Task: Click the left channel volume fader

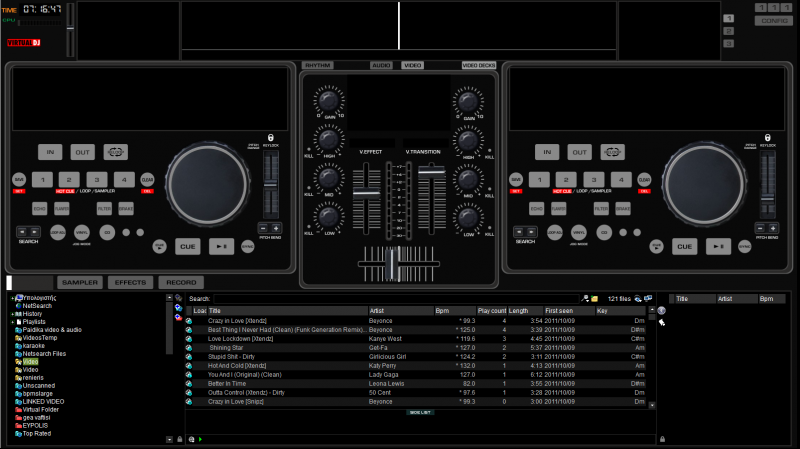Action: (x=366, y=193)
